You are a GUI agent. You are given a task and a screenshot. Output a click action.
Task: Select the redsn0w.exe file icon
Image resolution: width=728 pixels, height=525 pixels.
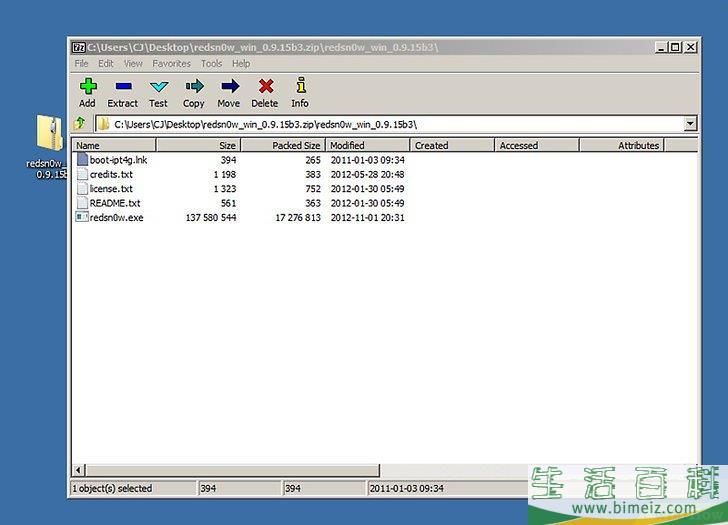(82, 217)
